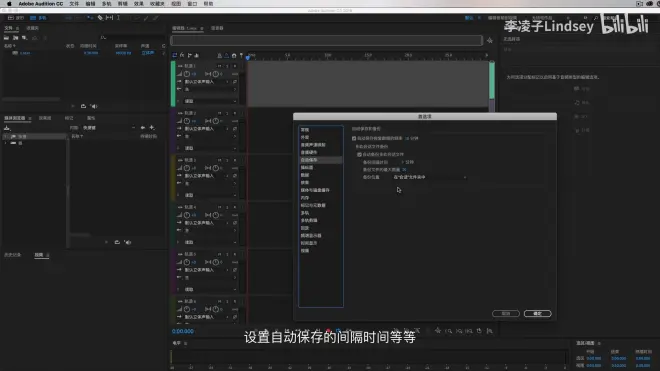Viewport: 660px width, 371px height.
Task: Adjust Track 1 pan knob
Action: pos(216,74)
